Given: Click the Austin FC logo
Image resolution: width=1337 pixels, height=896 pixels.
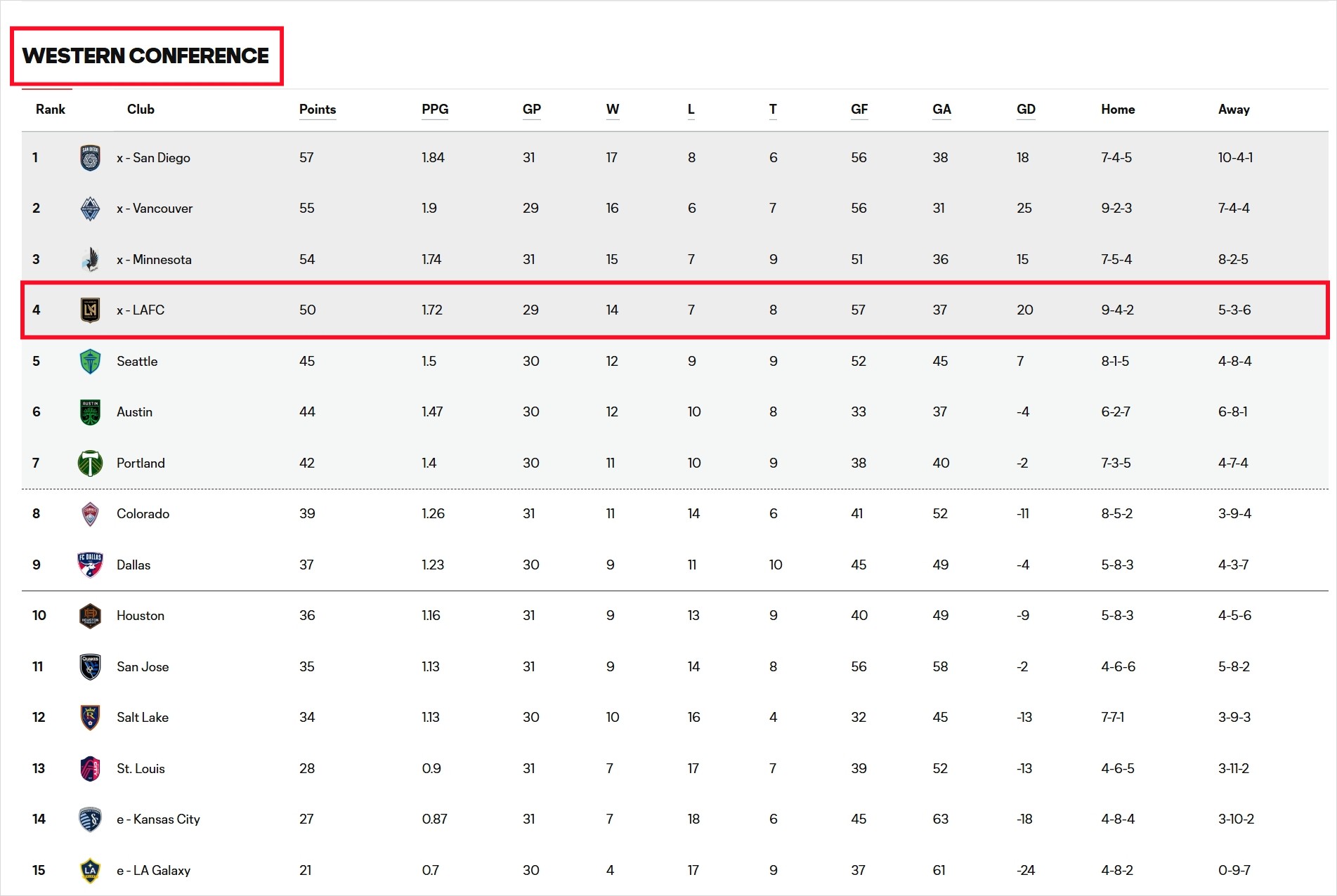Looking at the screenshot, I should (90, 411).
